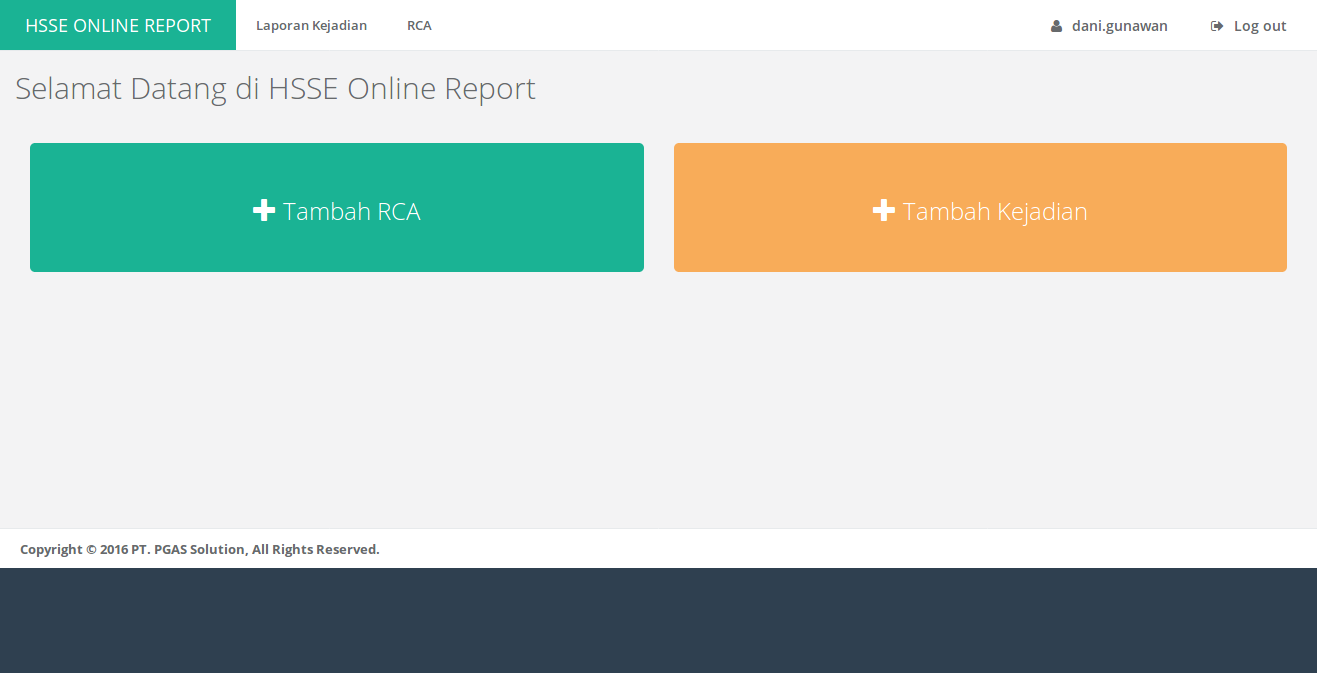Click the empty navbar space left of username
Screen dimensions: 1317x673
(x=740, y=26)
